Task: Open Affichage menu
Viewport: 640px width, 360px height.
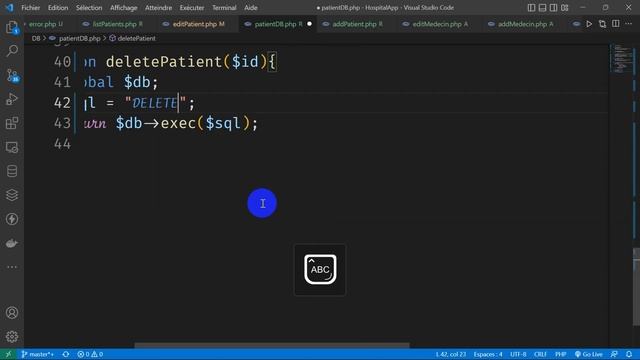Action: 124,8
